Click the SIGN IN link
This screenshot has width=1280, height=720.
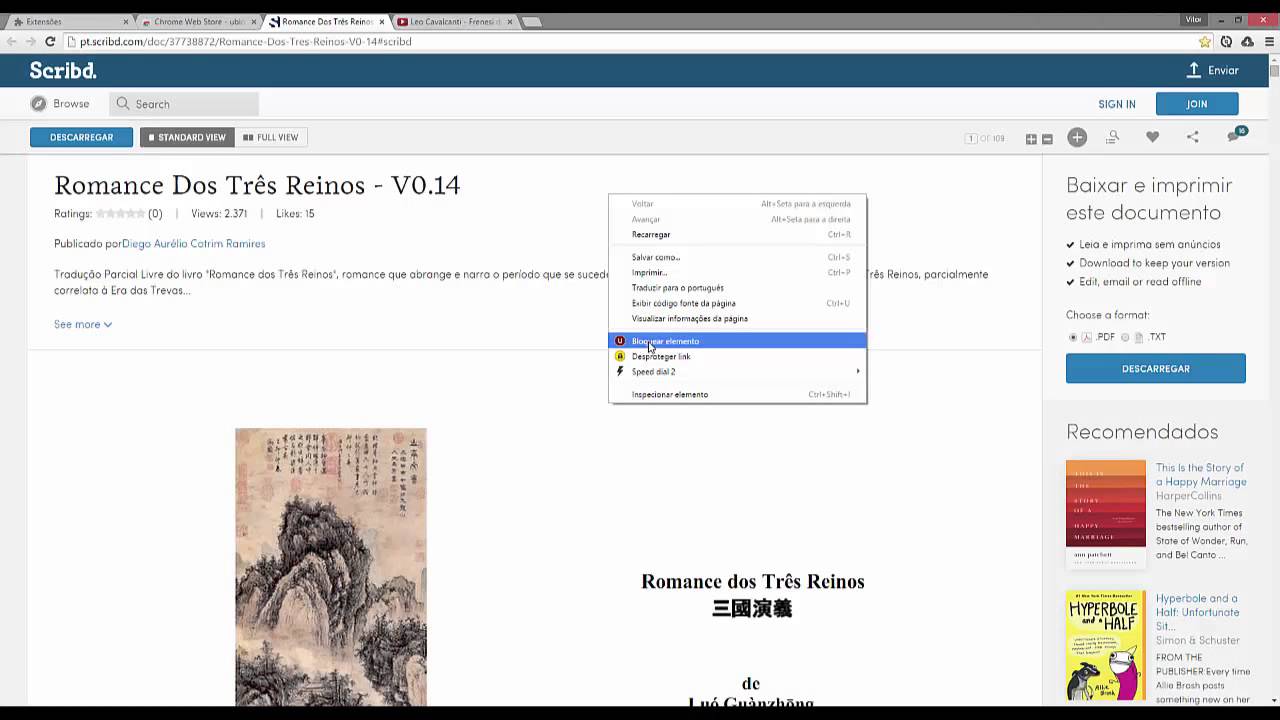coord(1116,104)
